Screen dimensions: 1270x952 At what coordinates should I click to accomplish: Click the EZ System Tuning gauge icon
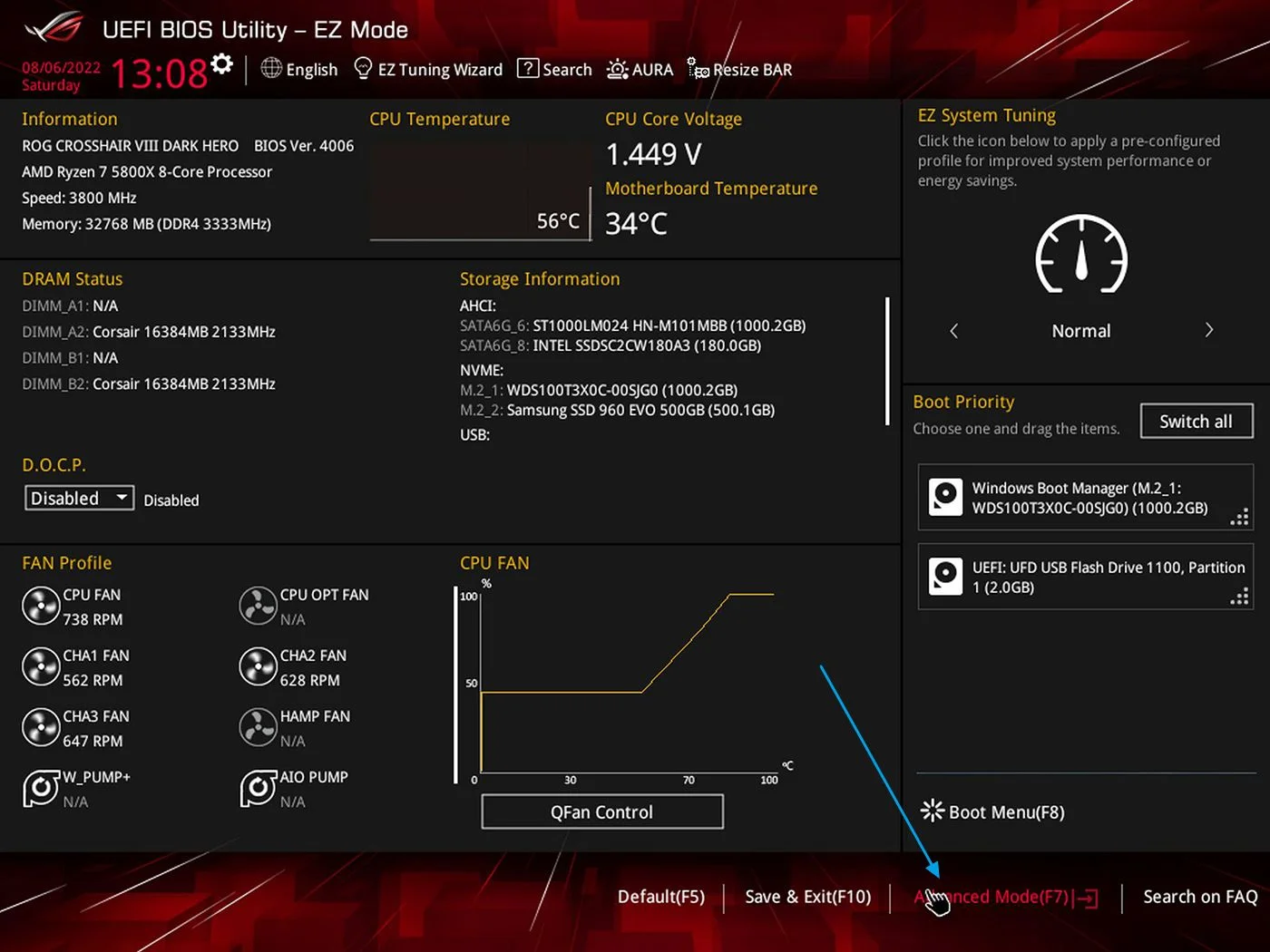(1081, 255)
